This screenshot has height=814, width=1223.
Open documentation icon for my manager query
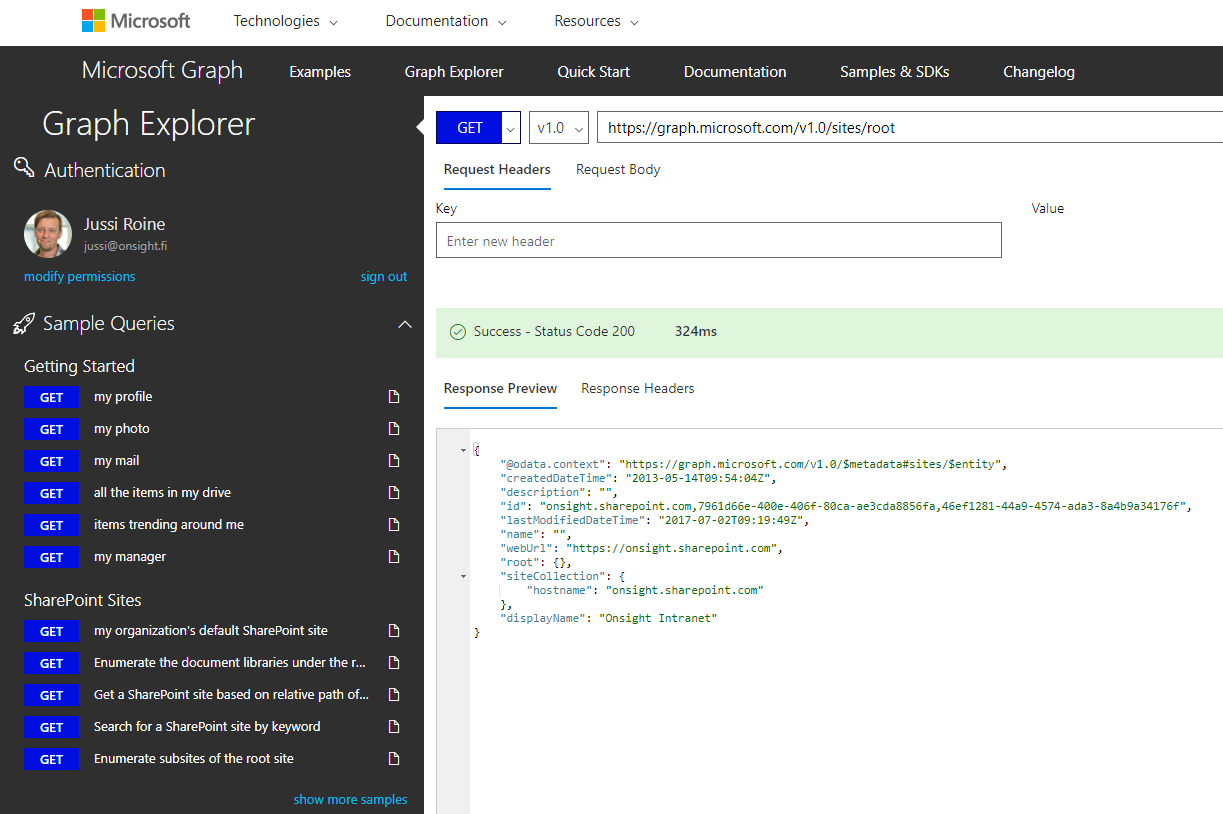coord(394,557)
